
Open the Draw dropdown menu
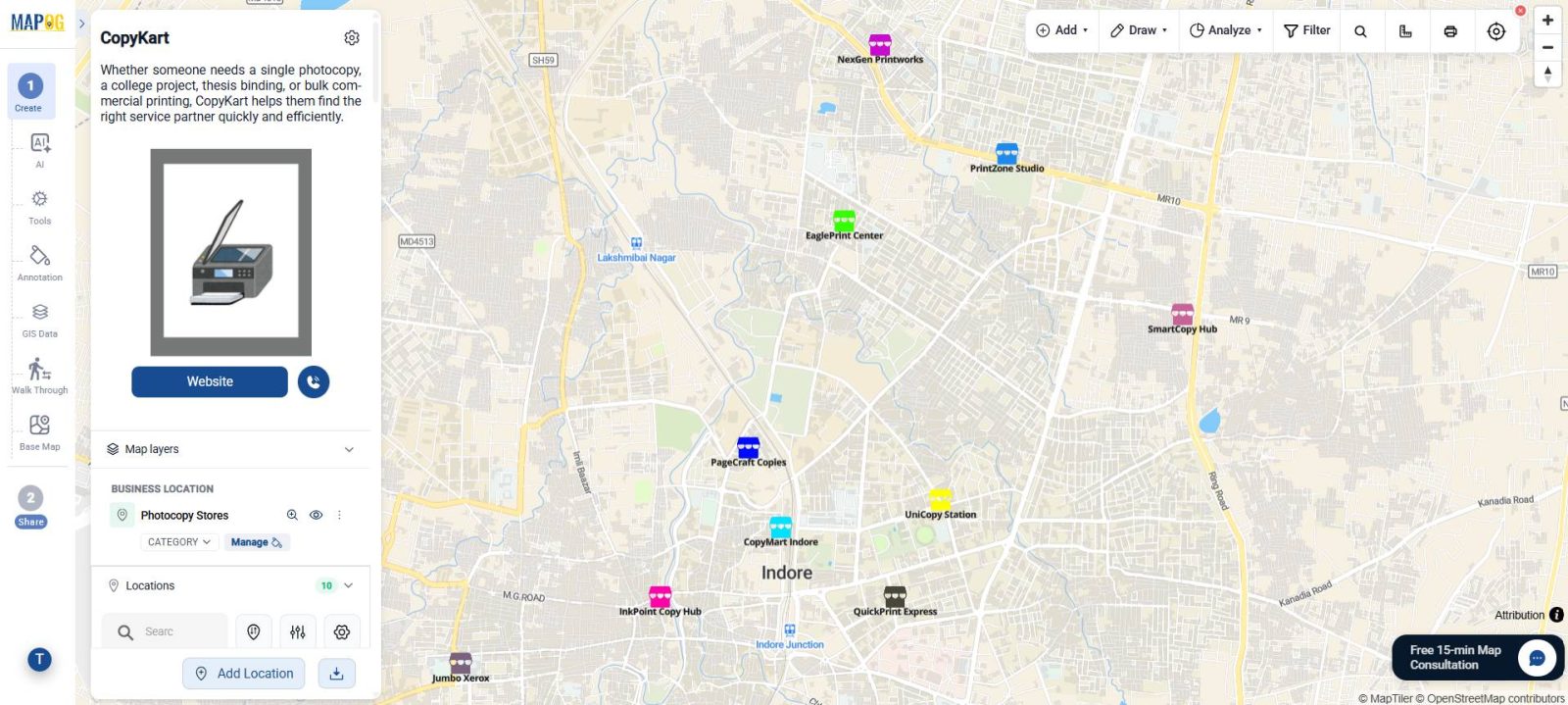tap(1138, 30)
